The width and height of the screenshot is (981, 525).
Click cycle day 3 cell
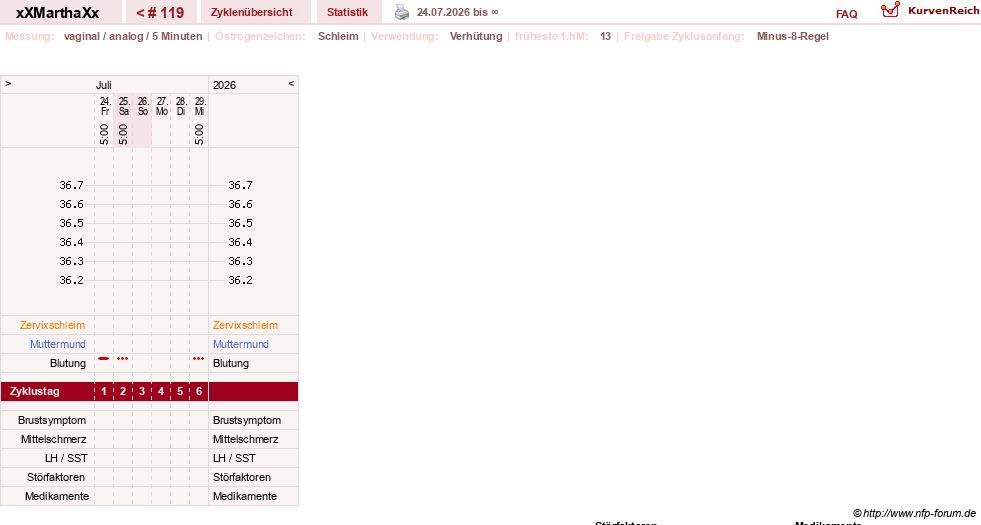[x=142, y=391]
